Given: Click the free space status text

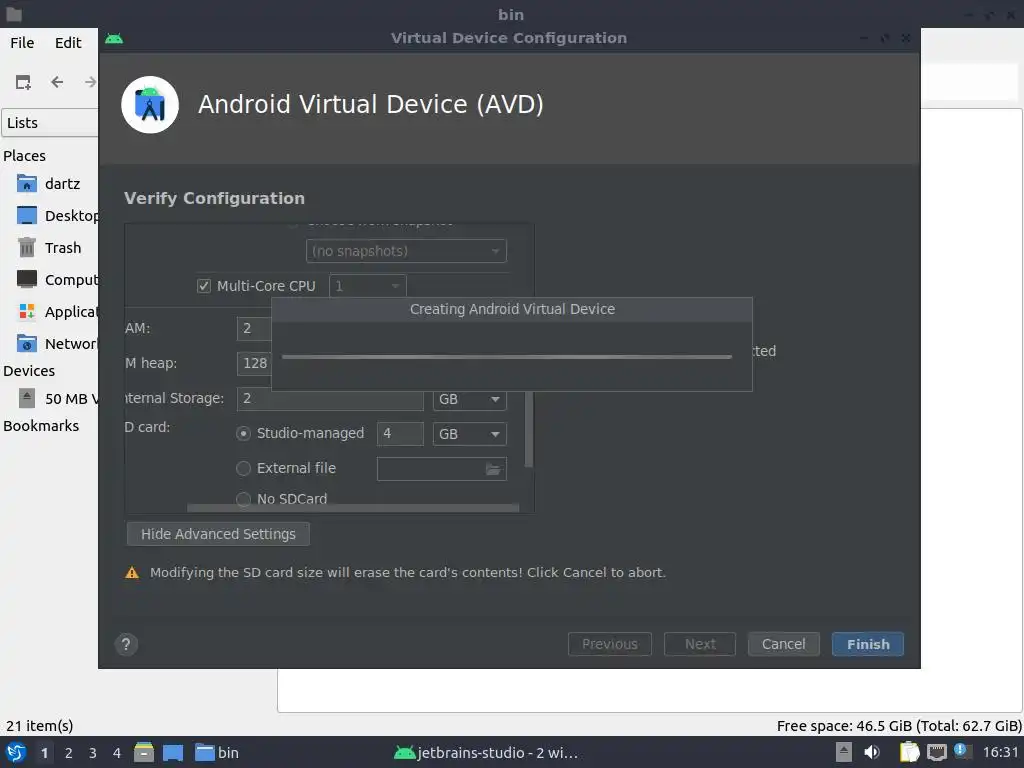Looking at the screenshot, I should 899,726.
